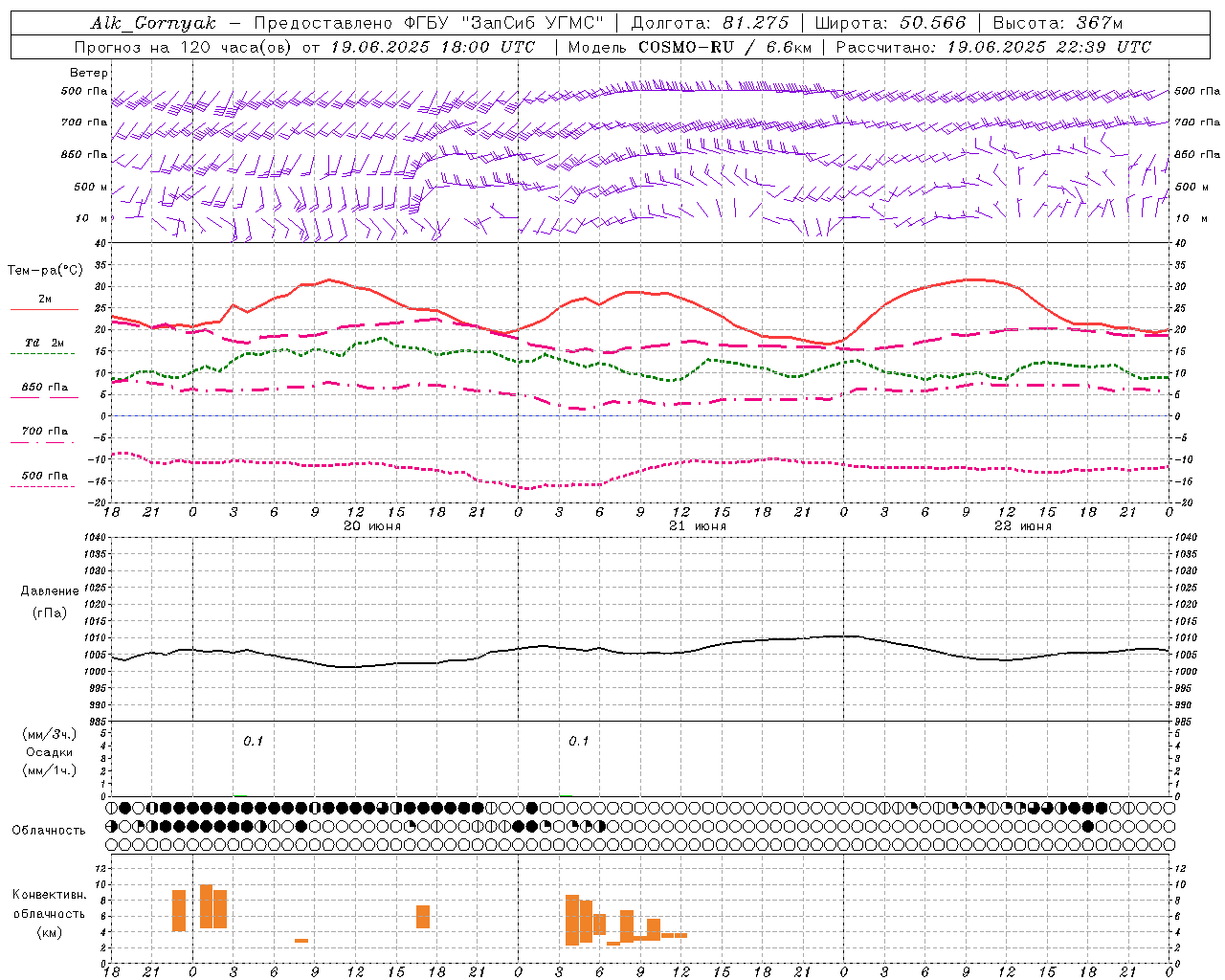Click the dotted pink line under 500 гПа legend
Screen dimensions: 1225x980
(x=42, y=486)
